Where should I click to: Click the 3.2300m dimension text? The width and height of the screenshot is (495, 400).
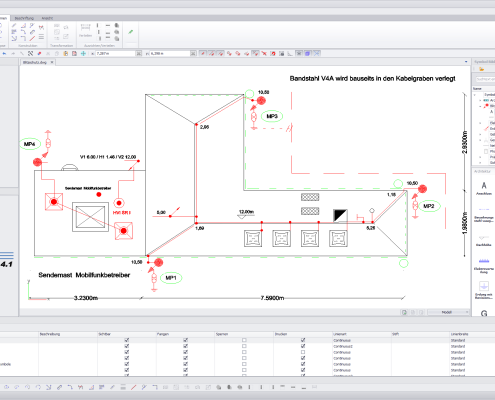pyautogui.click(x=86, y=298)
